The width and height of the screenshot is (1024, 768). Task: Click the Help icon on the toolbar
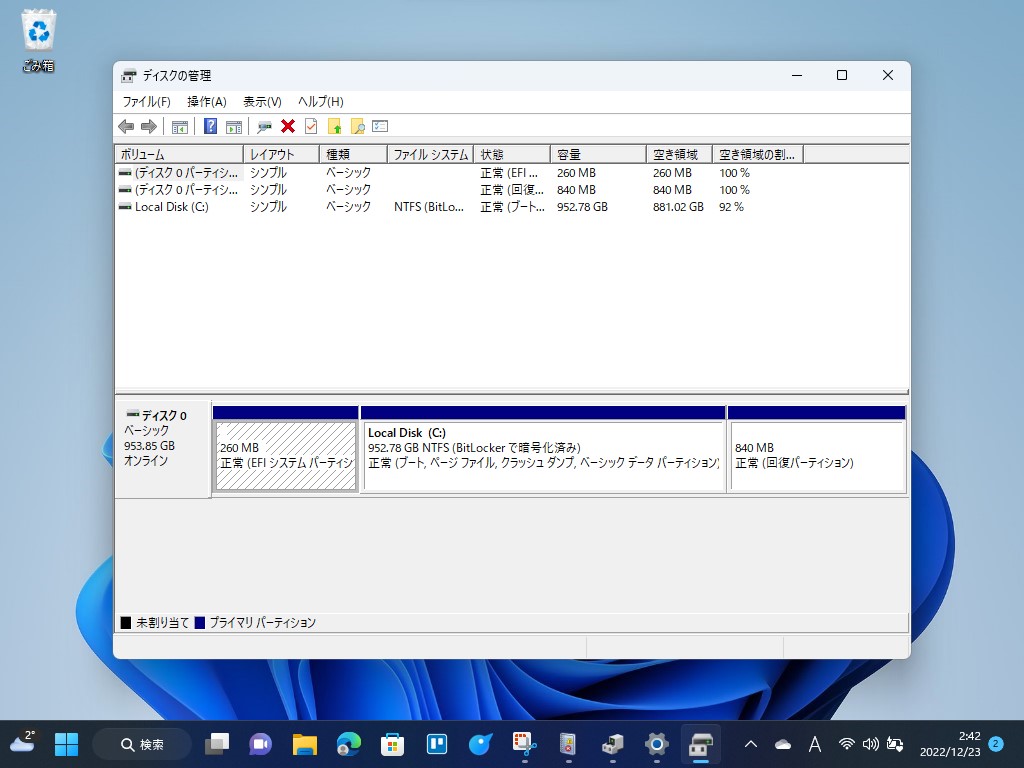tap(209, 126)
